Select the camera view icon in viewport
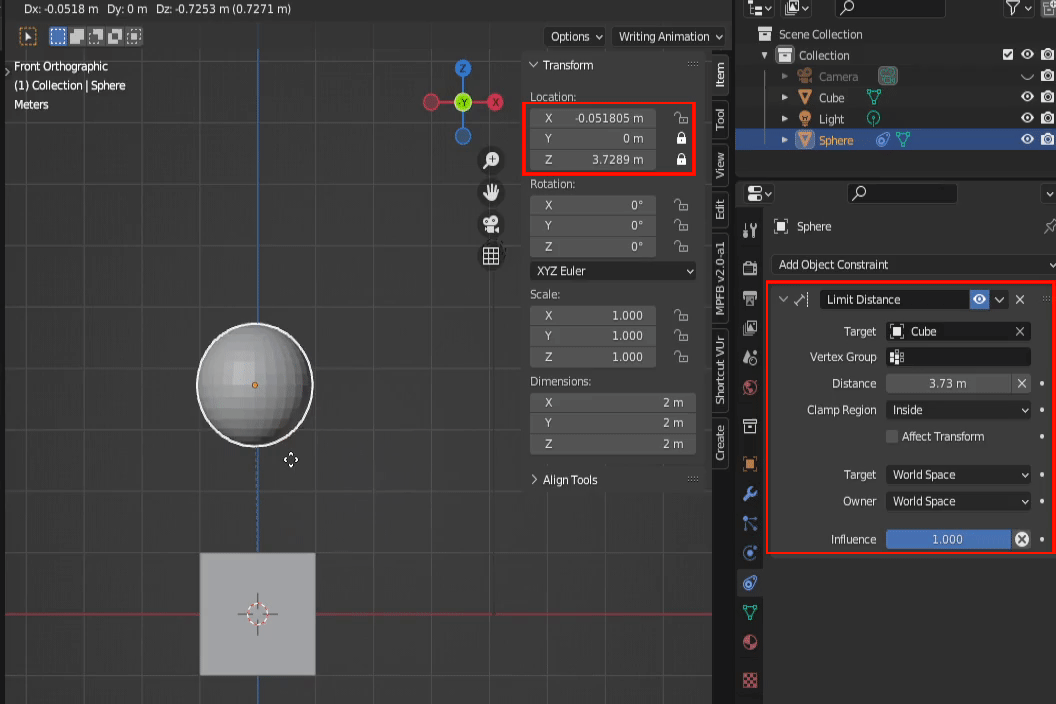This screenshot has width=1056, height=704. tap(490, 224)
